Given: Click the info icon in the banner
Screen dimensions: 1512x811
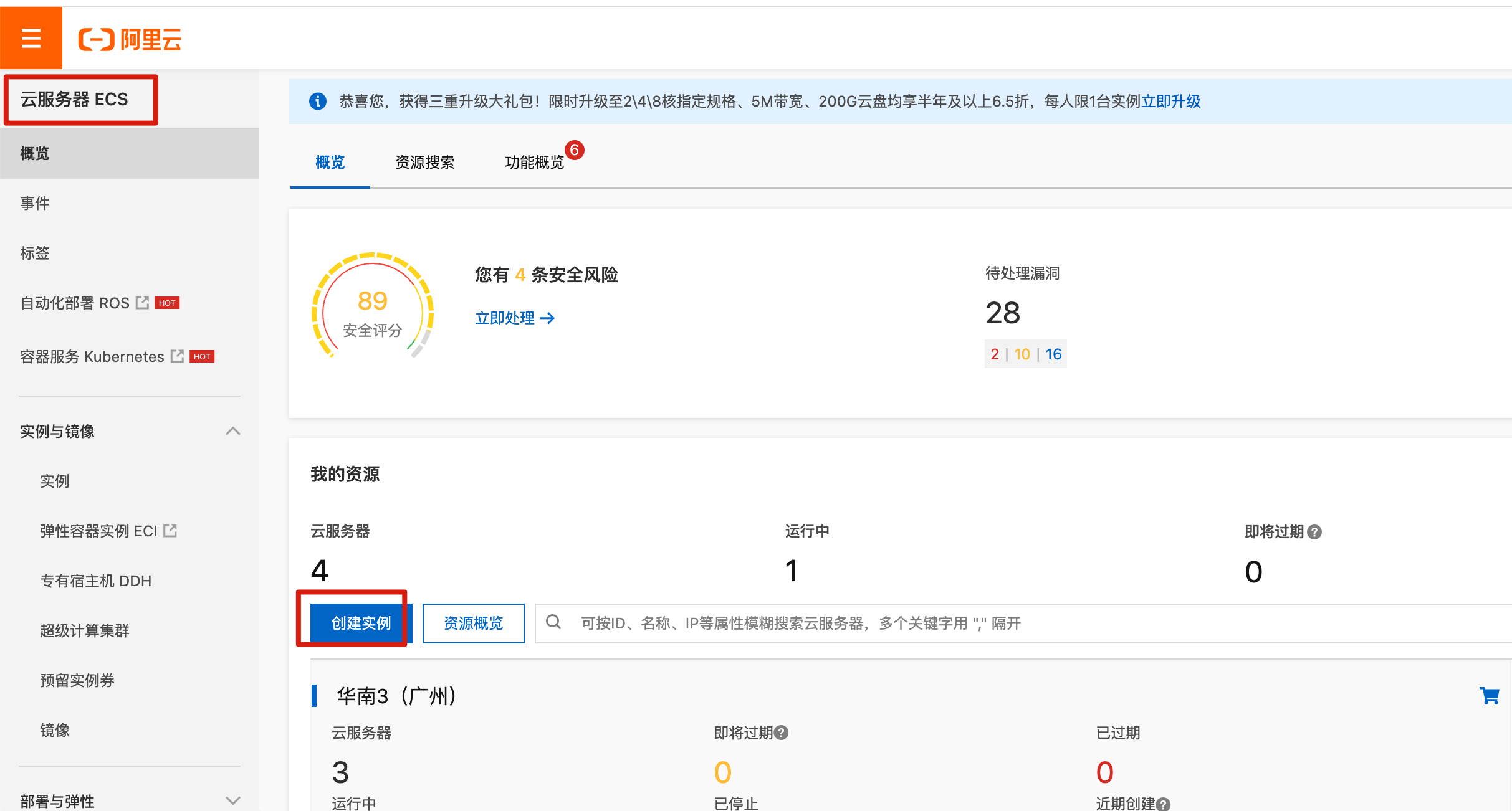Looking at the screenshot, I should (x=318, y=101).
